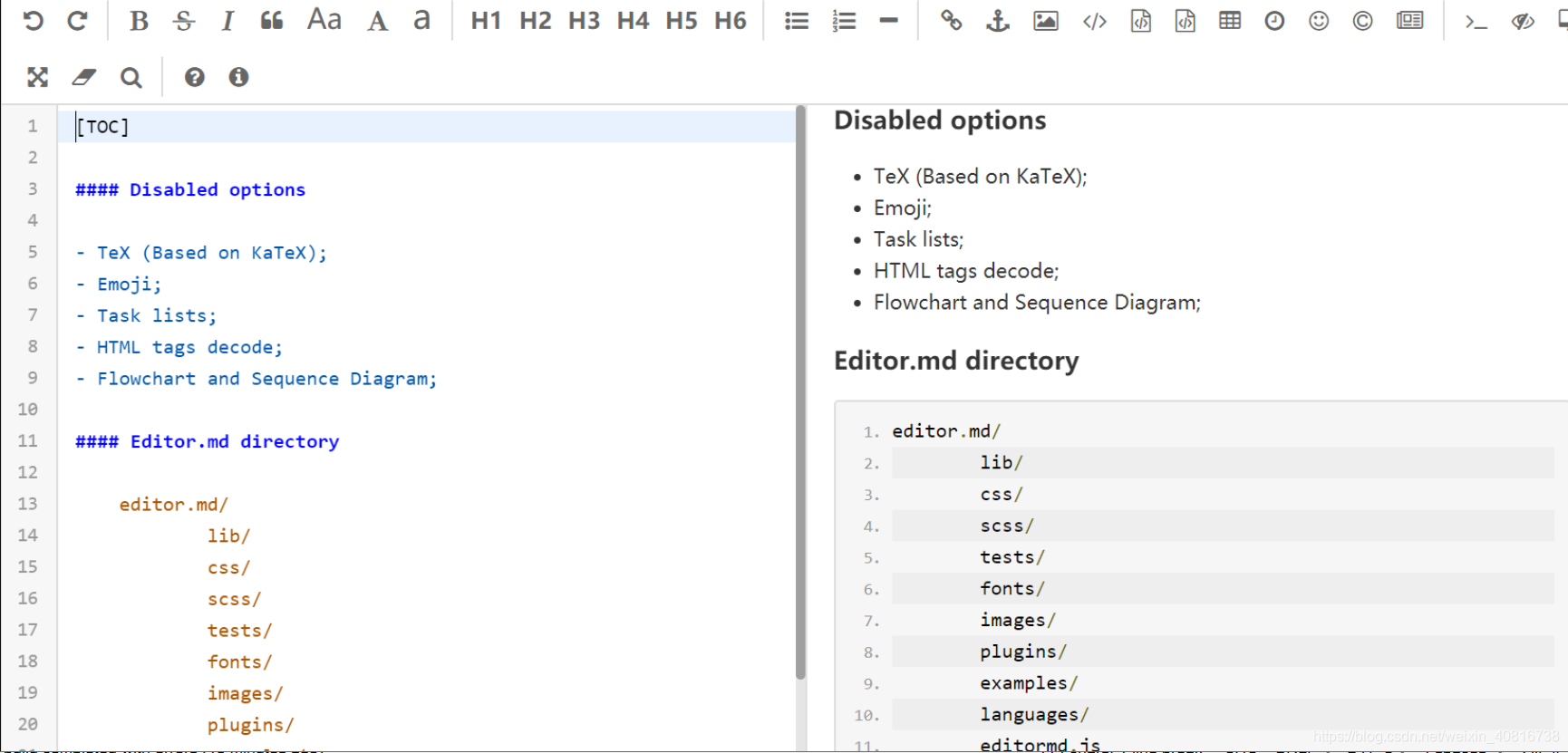Screen dimensions: 1568x753
Task: Insert H2 heading
Action: (535, 20)
